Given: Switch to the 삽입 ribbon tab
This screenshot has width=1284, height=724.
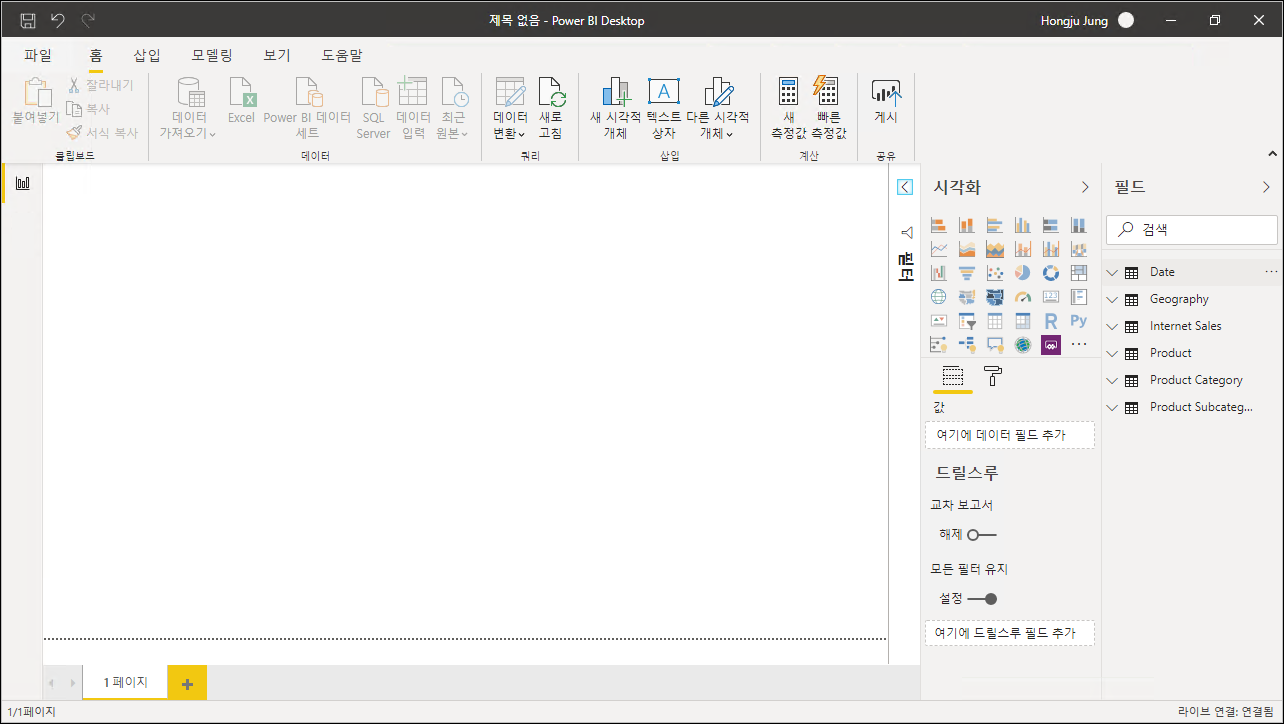Looking at the screenshot, I should [147, 55].
